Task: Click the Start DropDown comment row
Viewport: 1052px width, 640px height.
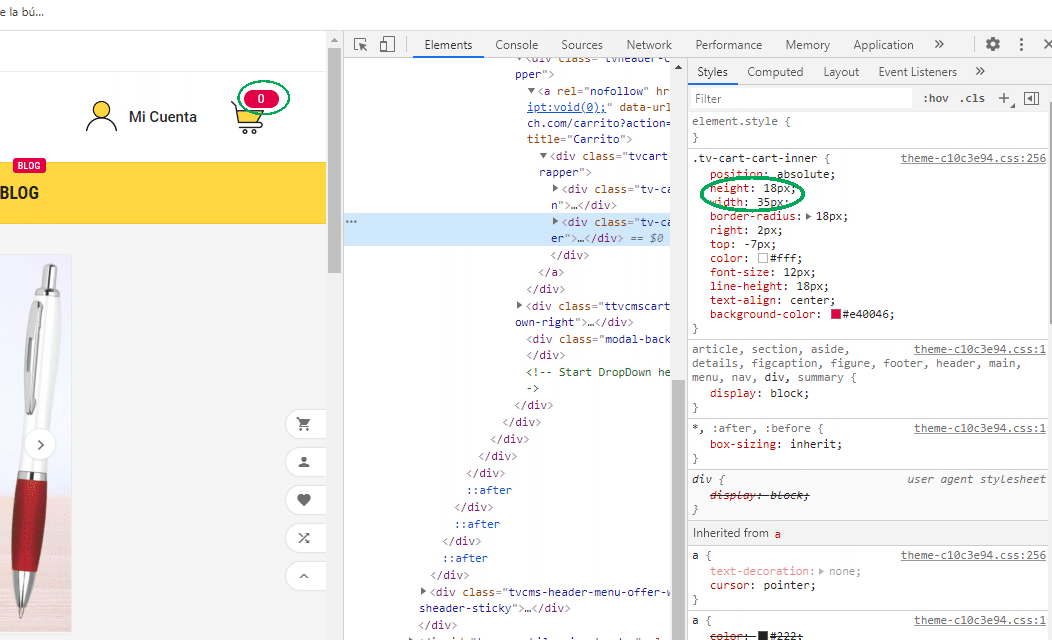Action: pyautogui.click(x=598, y=372)
